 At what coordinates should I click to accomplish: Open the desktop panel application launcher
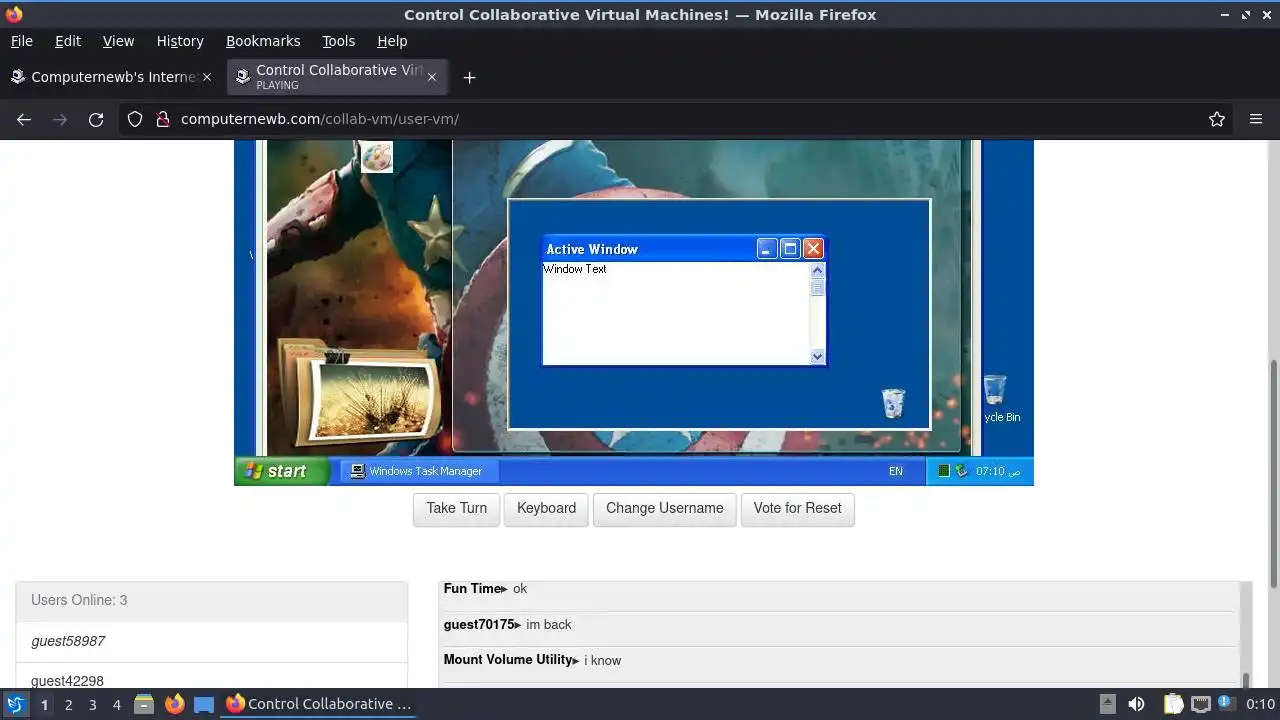[15, 704]
